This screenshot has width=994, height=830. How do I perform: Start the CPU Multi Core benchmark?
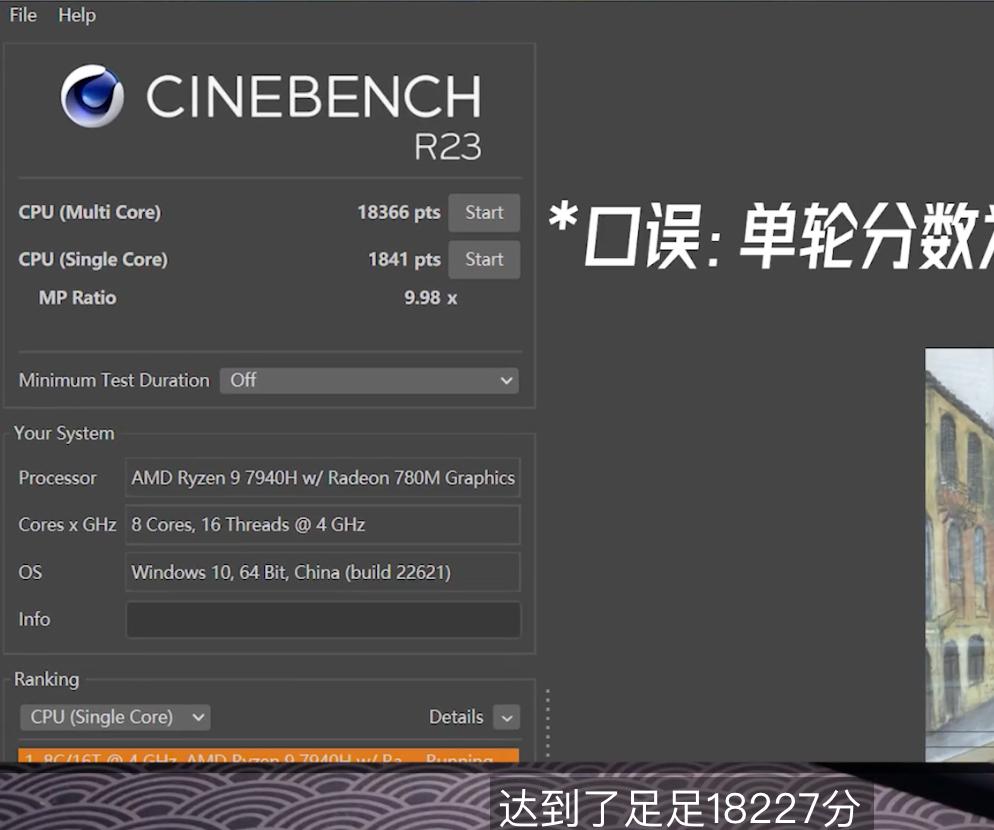tap(484, 212)
